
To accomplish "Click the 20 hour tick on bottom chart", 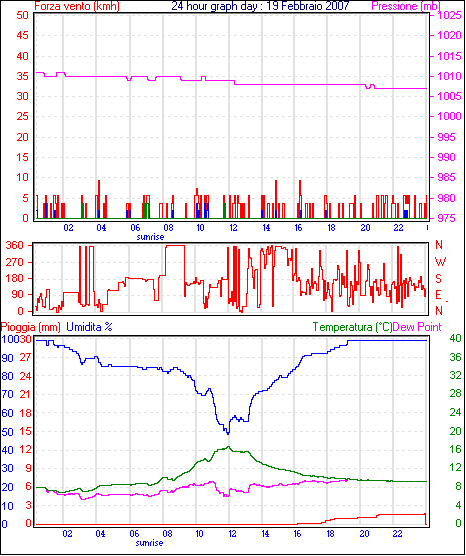I will (364, 533).
